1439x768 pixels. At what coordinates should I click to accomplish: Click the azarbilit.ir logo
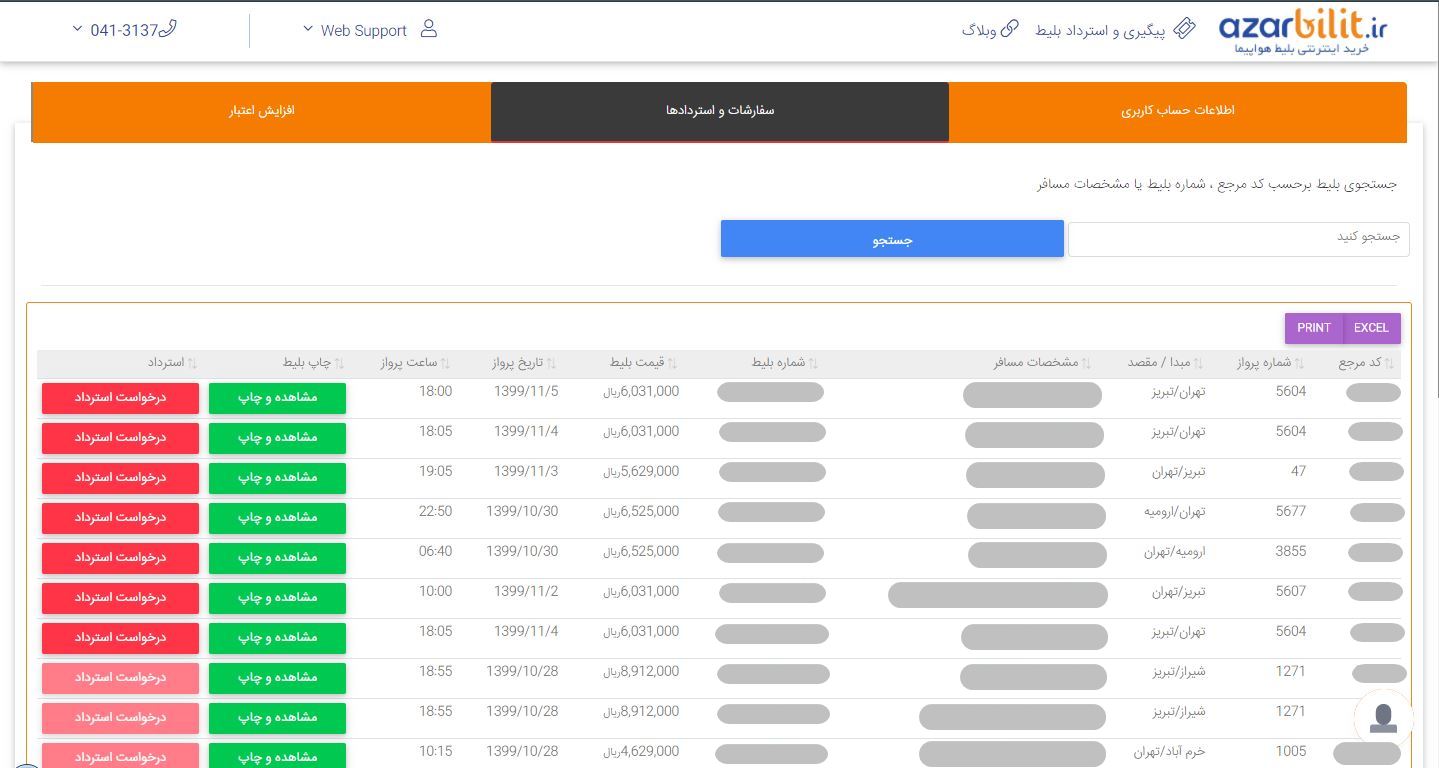pos(1302,32)
